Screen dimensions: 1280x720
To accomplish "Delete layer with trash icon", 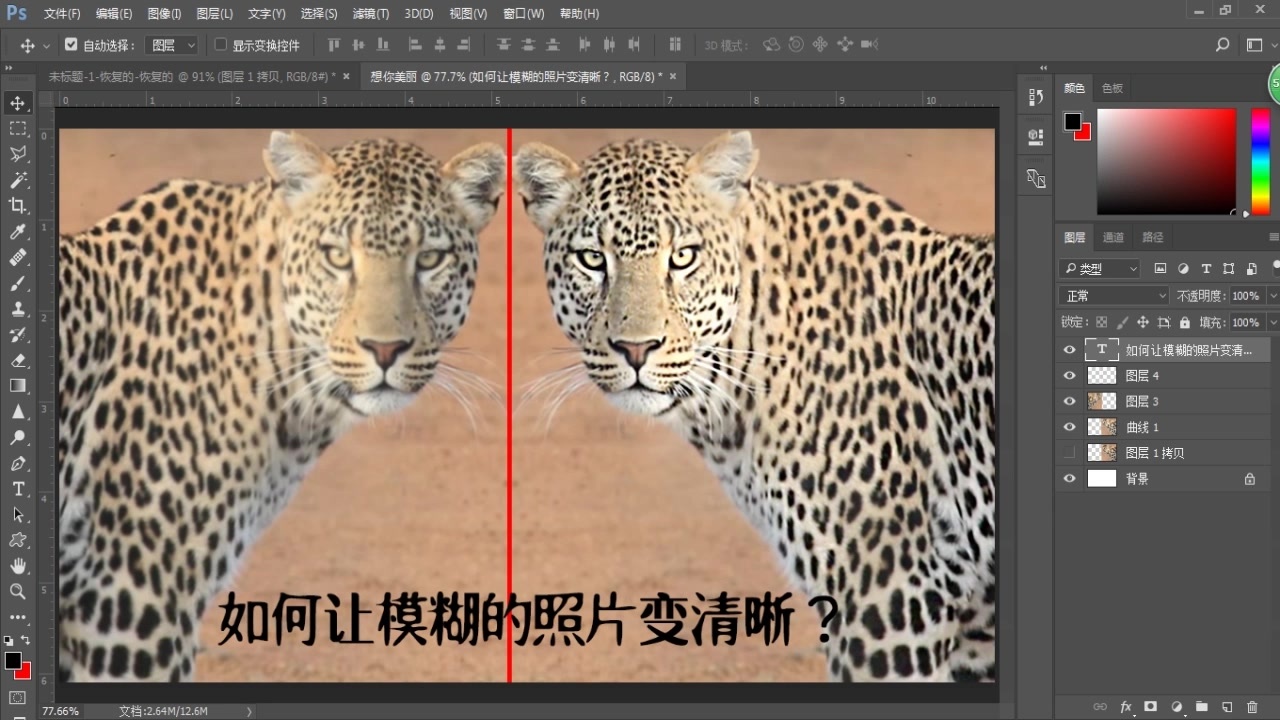I will pos(1252,706).
